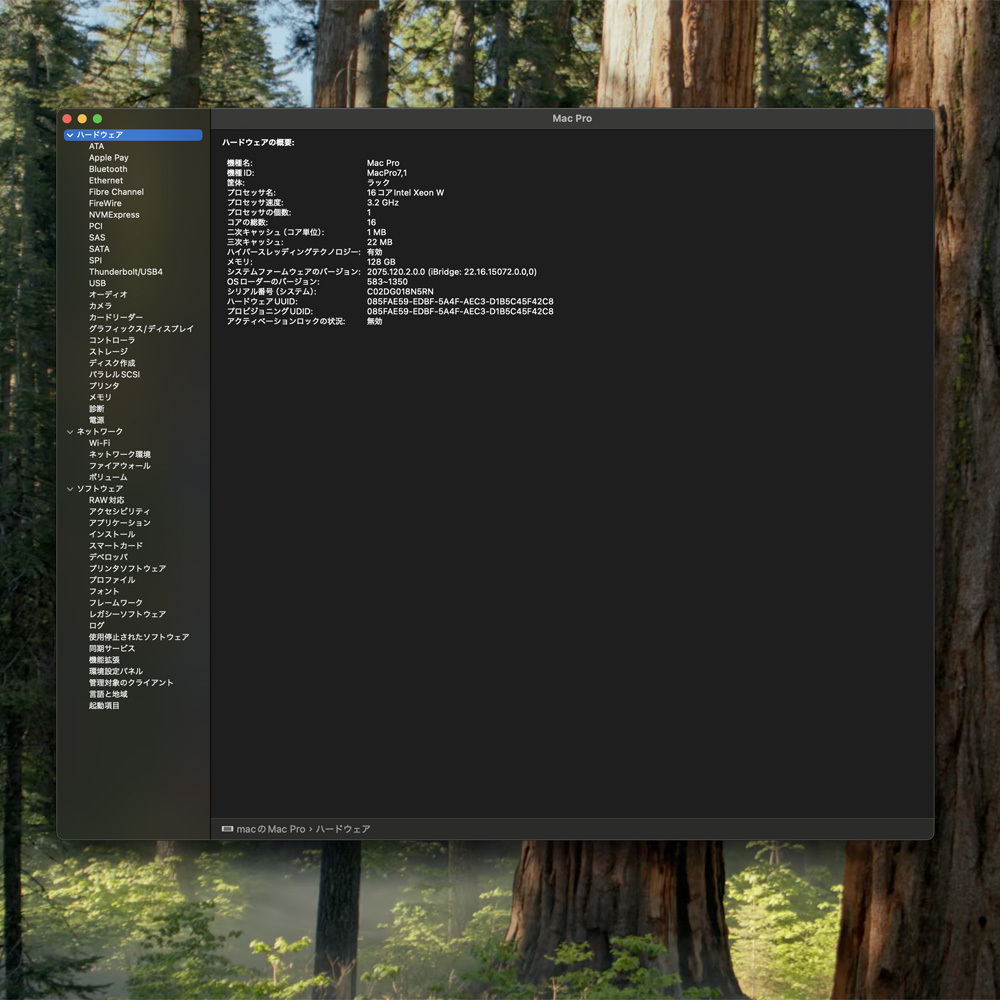Select 起動項目 entry
1000x1000 pixels.
tap(104, 706)
